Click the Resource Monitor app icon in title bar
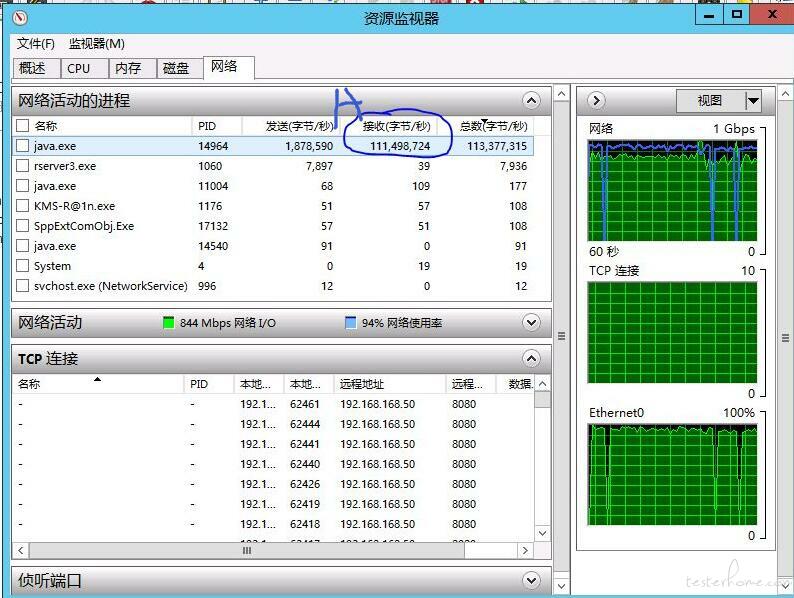 pos(19,18)
